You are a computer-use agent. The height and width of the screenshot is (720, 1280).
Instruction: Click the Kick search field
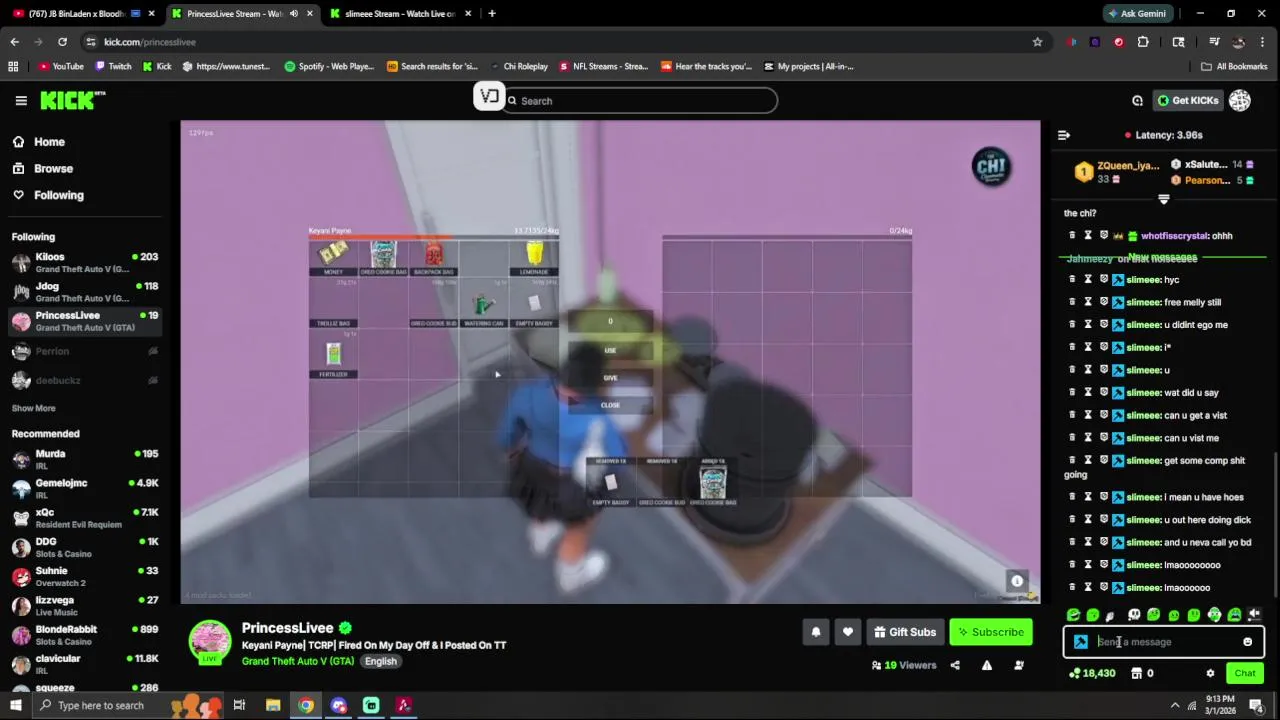[x=640, y=100]
